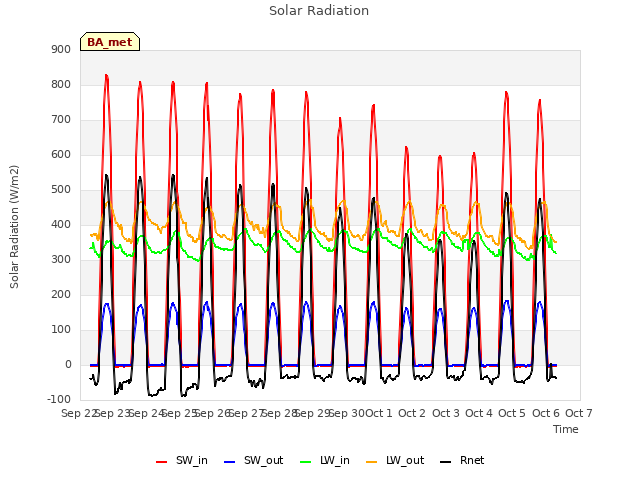Click the 300 y-axis tick label

point(61,260)
